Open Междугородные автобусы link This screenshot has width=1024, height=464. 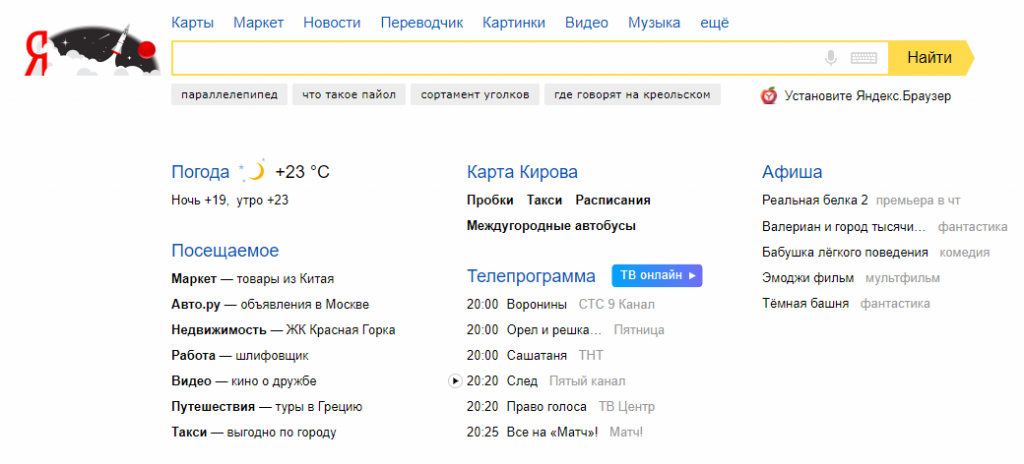tap(551, 226)
